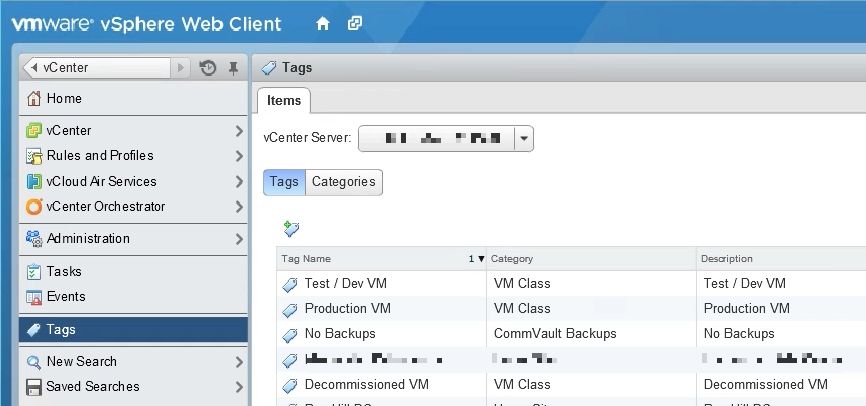Expand the Administration chevron arrow
Image resolution: width=866 pixels, height=406 pixels.
pyautogui.click(x=239, y=239)
